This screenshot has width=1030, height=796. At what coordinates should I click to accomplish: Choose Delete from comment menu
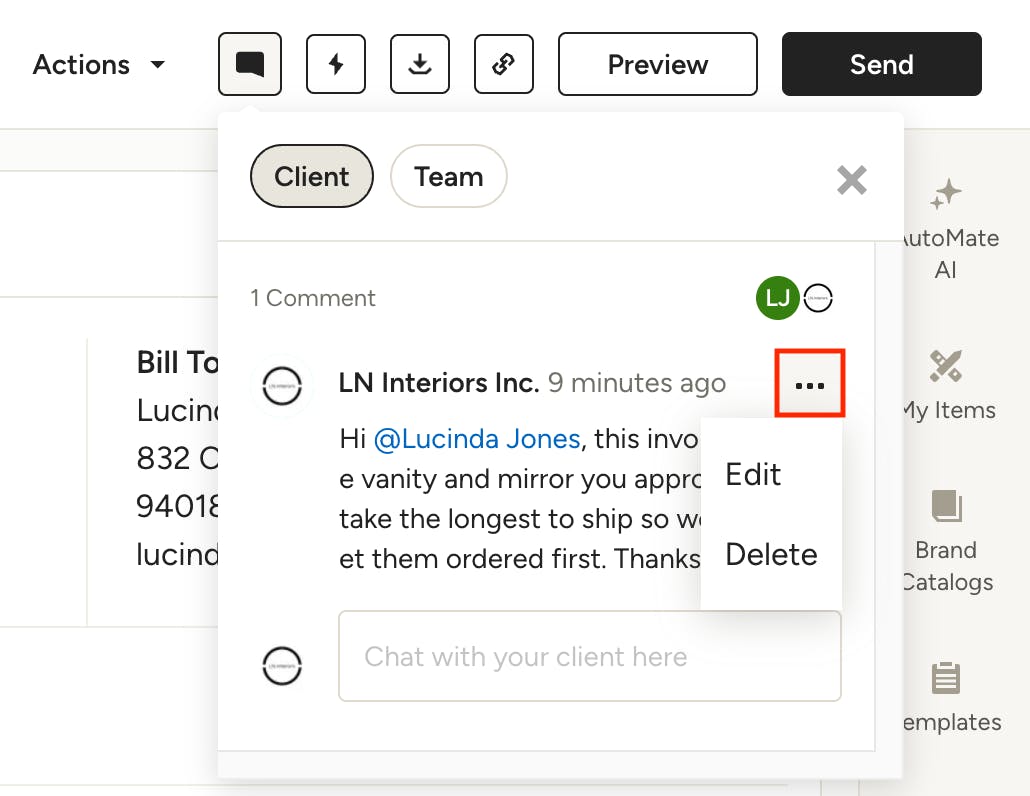(x=771, y=554)
